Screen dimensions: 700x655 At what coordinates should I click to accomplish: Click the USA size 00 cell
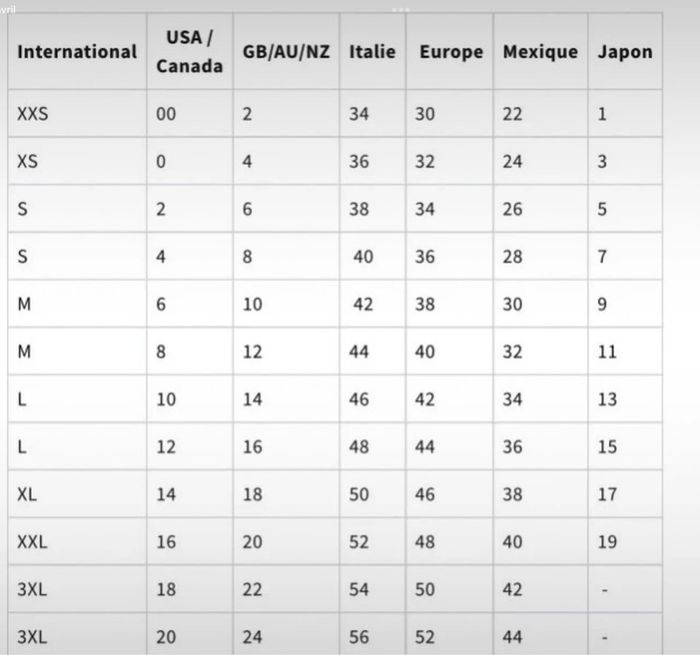[x=166, y=114]
